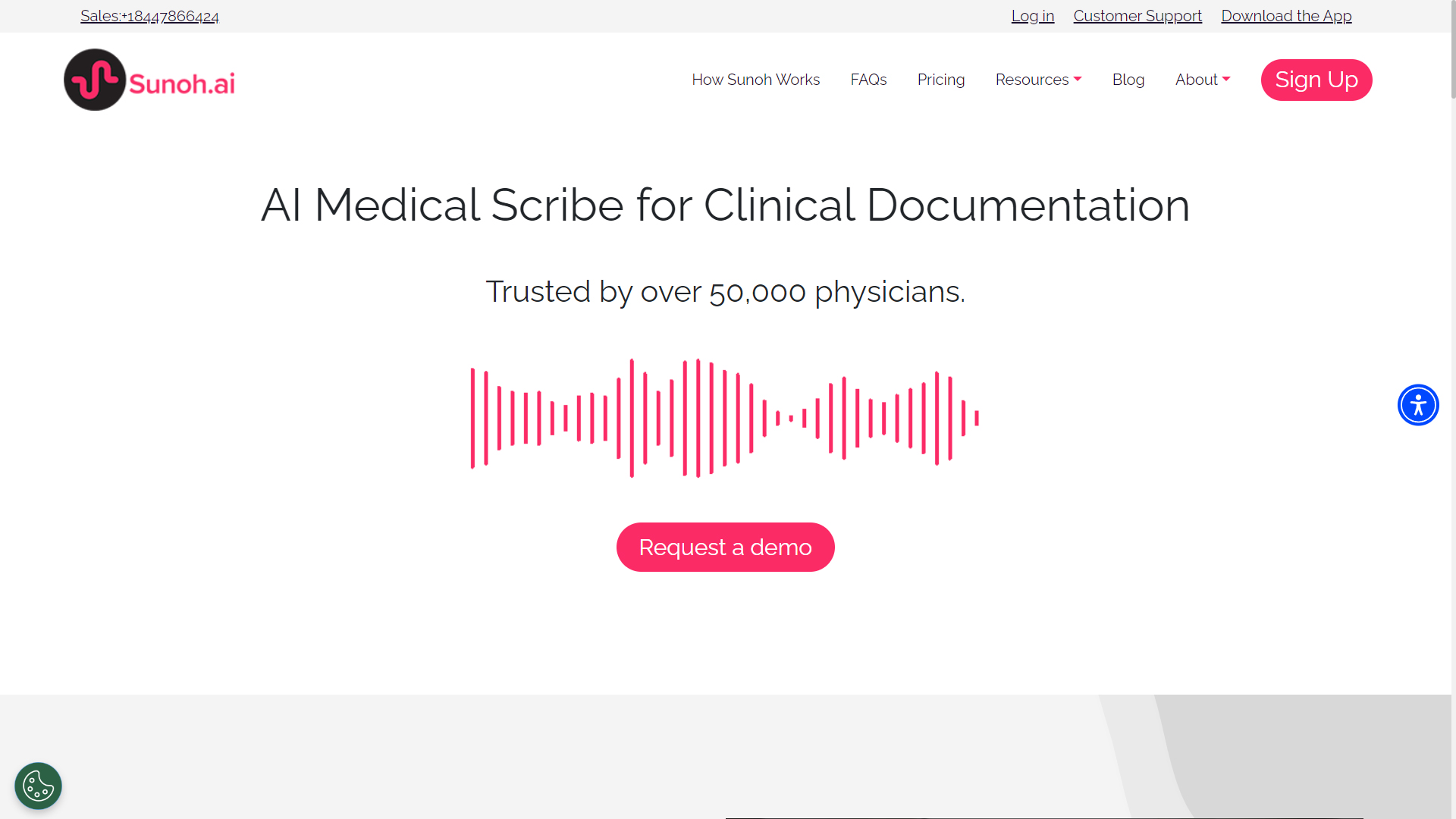
Task: Click the Sign Up button
Action: (1316, 80)
